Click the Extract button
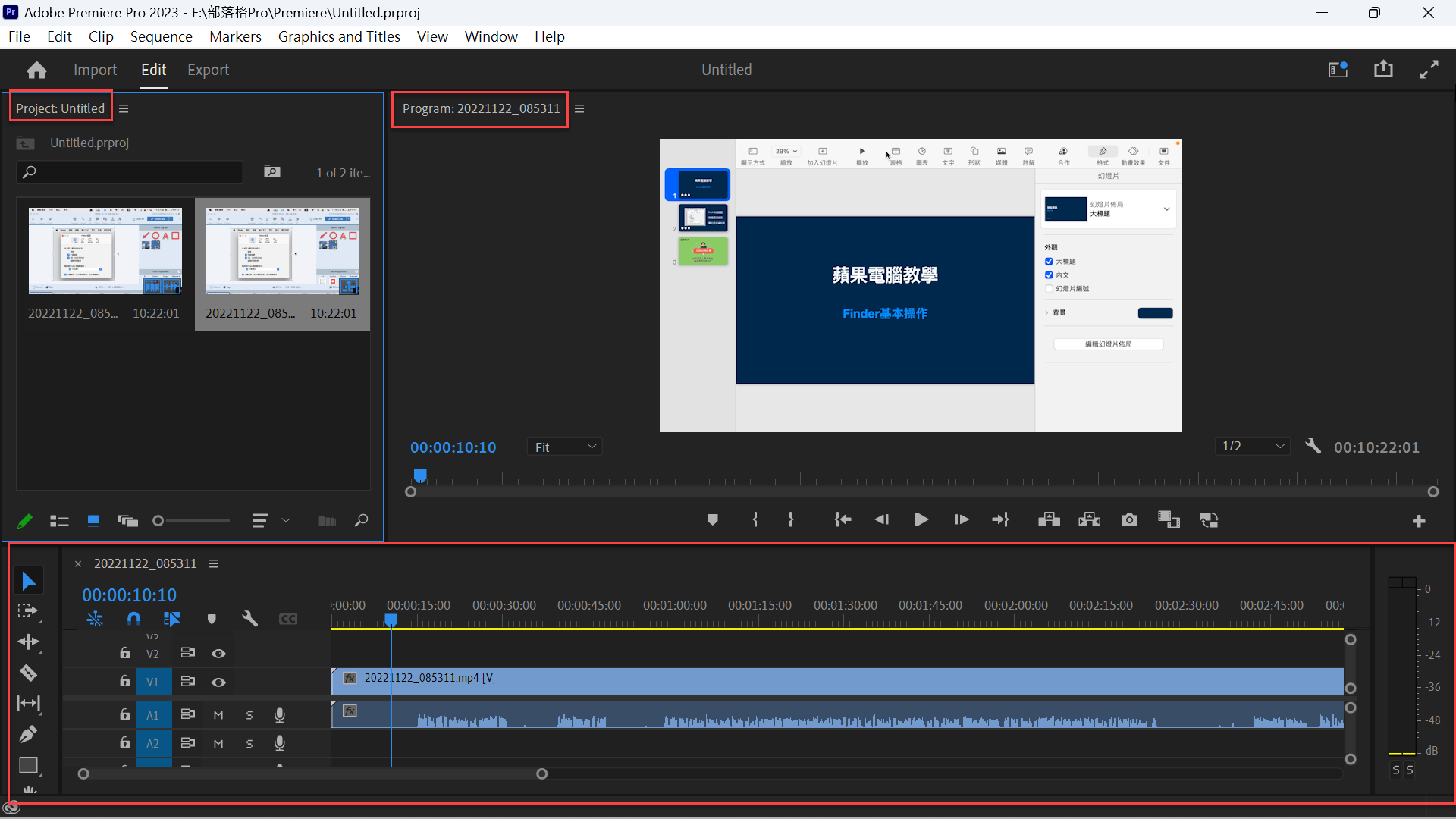 [1090, 520]
